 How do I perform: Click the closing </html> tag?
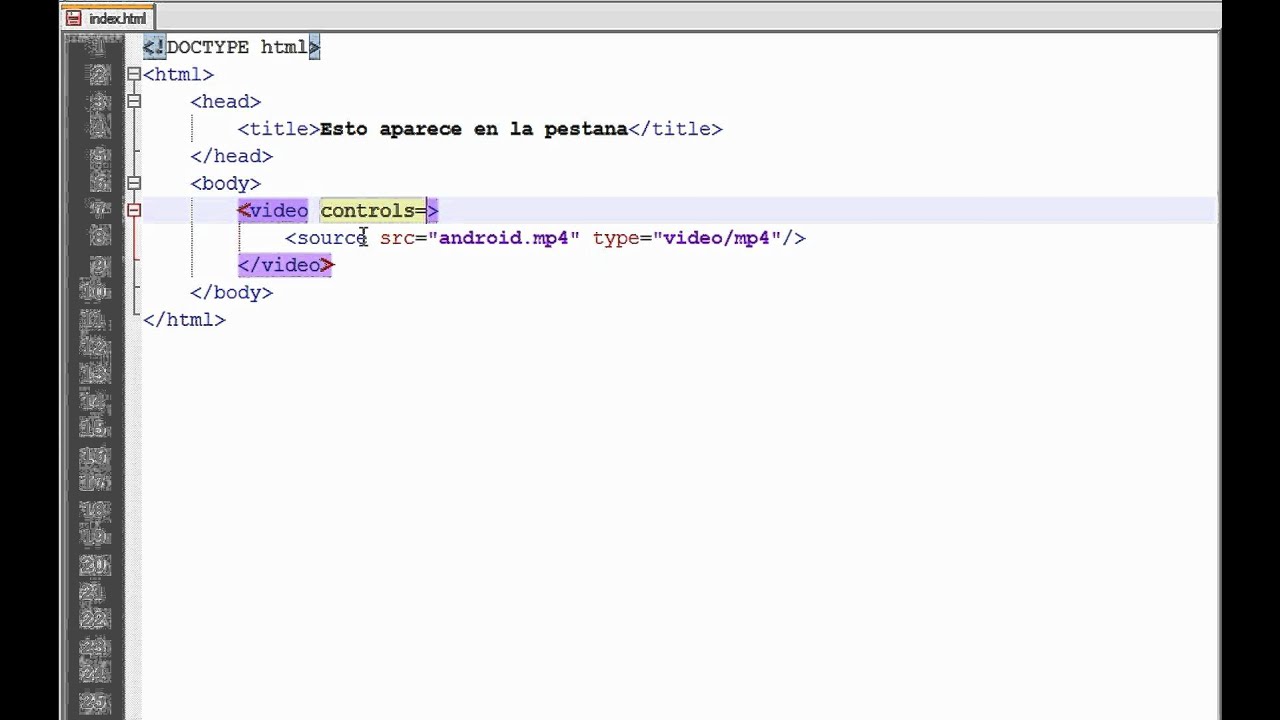pos(184,319)
